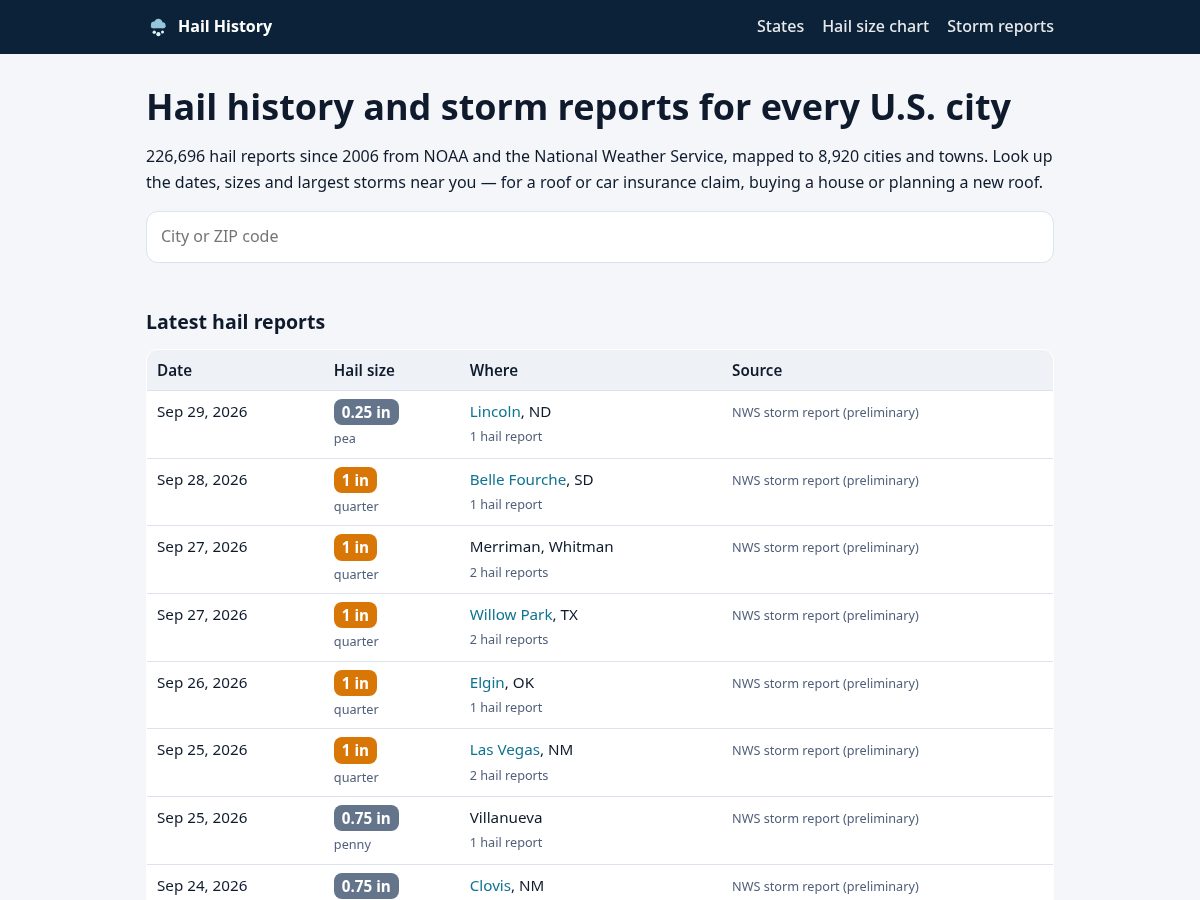Click the NWS storm report source for Elgin
The width and height of the screenshot is (1200, 900).
click(x=825, y=683)
